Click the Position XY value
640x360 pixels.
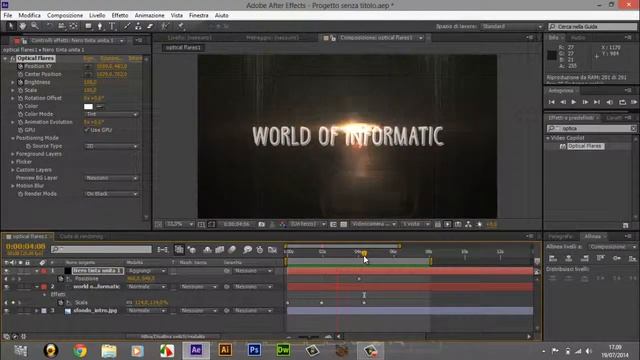pyautogui.click(x=111, y=67)
